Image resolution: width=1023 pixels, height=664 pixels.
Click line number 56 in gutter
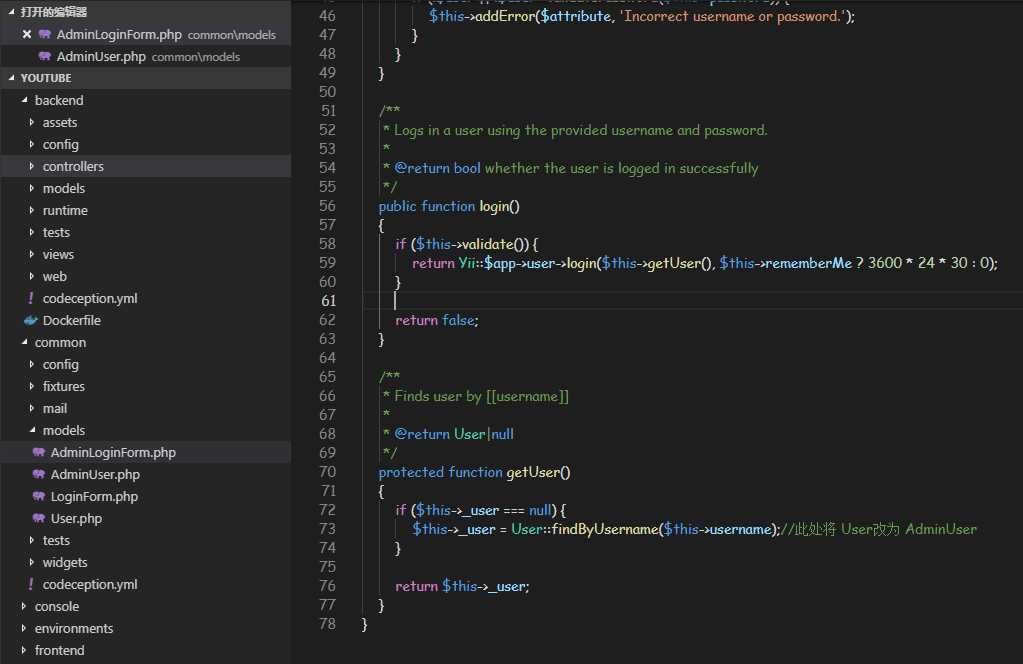(328, 206)
